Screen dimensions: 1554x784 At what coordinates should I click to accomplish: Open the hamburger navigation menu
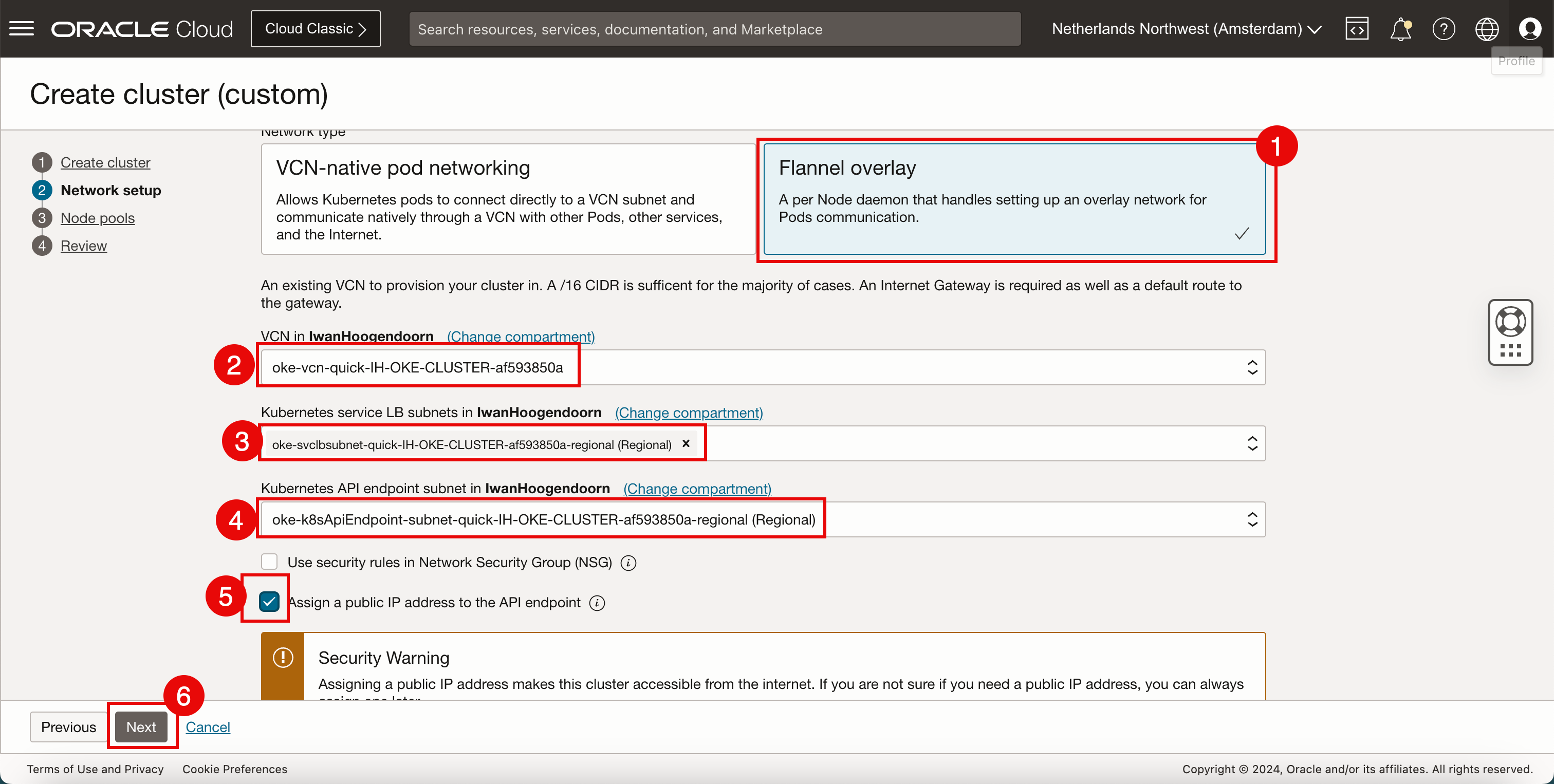[x=22, y=28]
